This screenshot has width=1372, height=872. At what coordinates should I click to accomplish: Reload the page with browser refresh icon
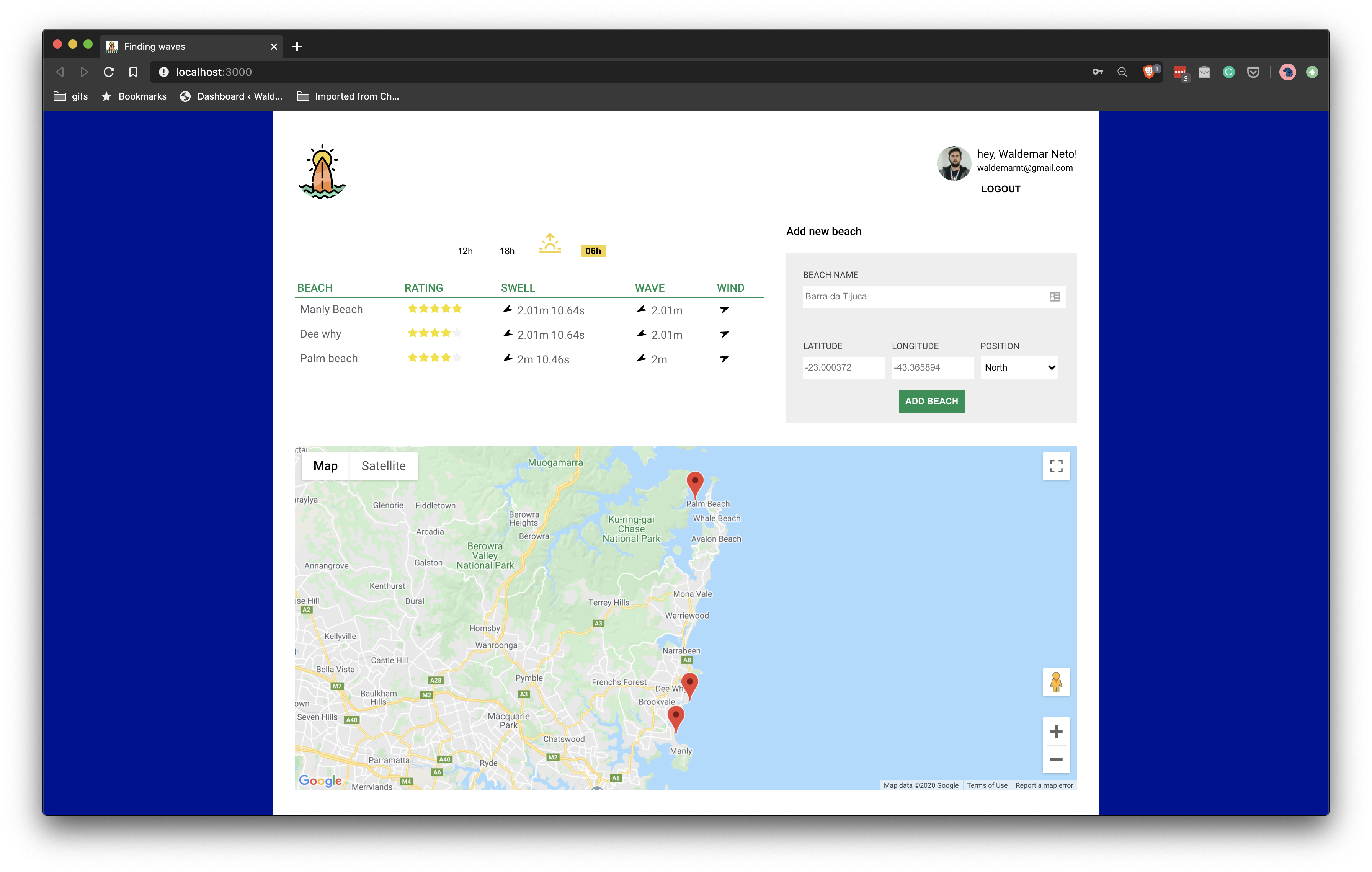point(109,72)
